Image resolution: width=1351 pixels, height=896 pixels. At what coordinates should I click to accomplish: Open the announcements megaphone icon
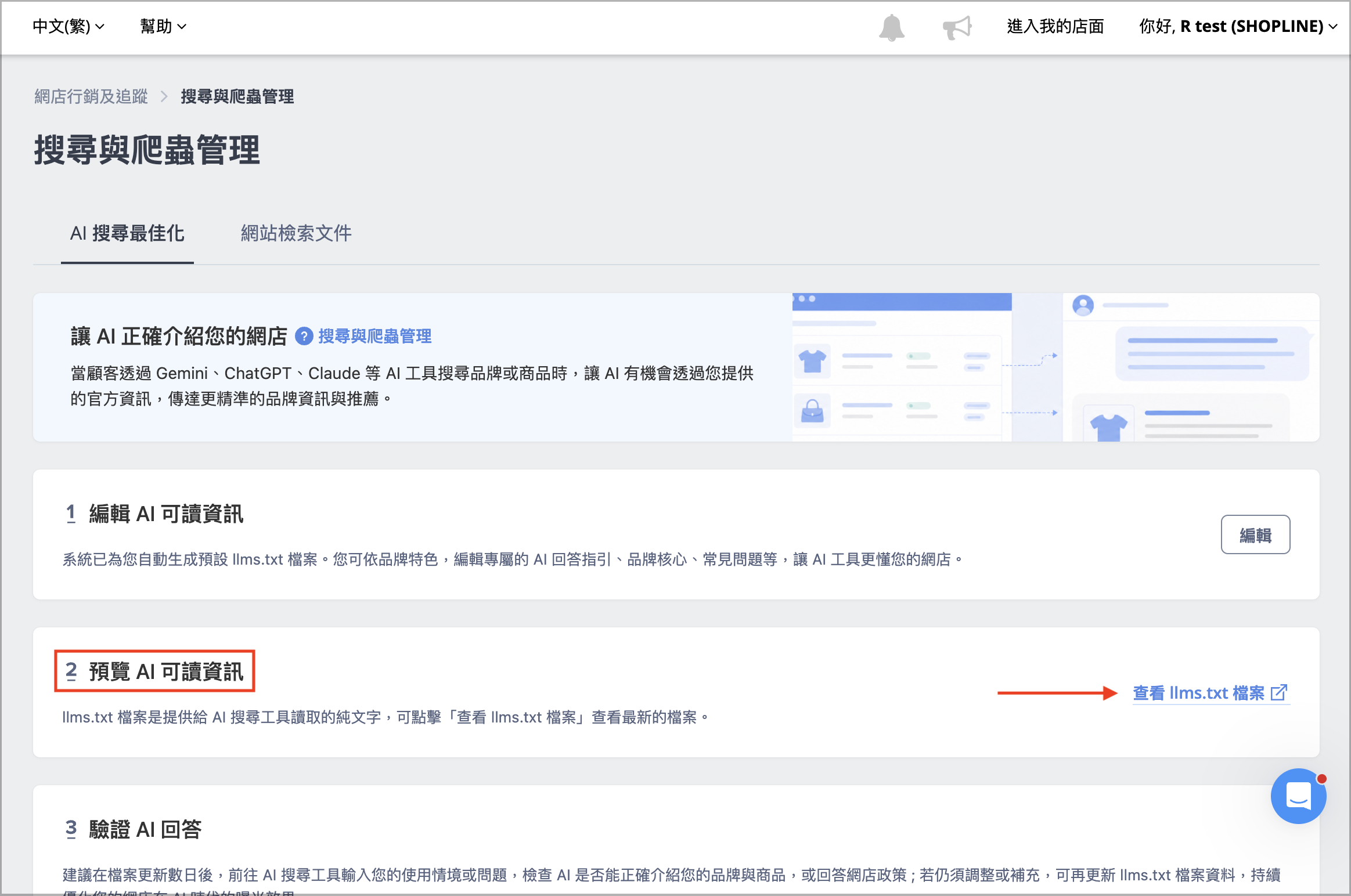point(957,27)
